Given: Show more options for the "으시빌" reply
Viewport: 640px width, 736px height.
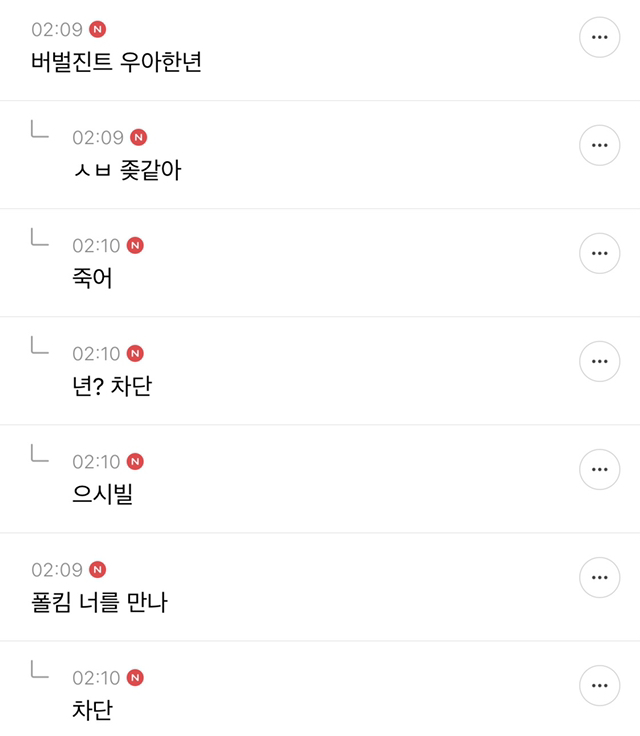Looking at the screenshot, I should [x=600, y=469].
